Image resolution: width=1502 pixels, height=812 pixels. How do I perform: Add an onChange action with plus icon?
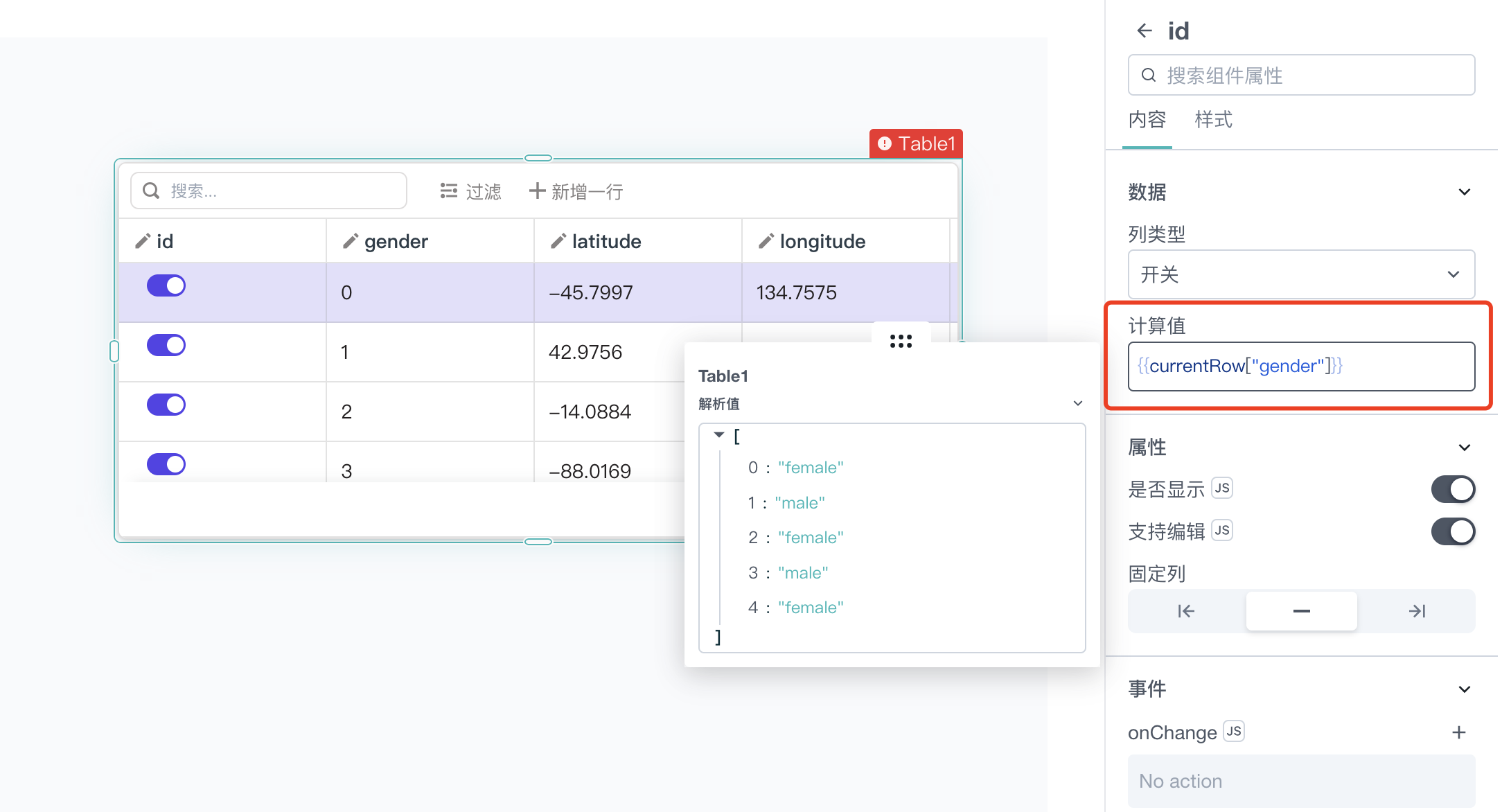tap(1459, 732)
